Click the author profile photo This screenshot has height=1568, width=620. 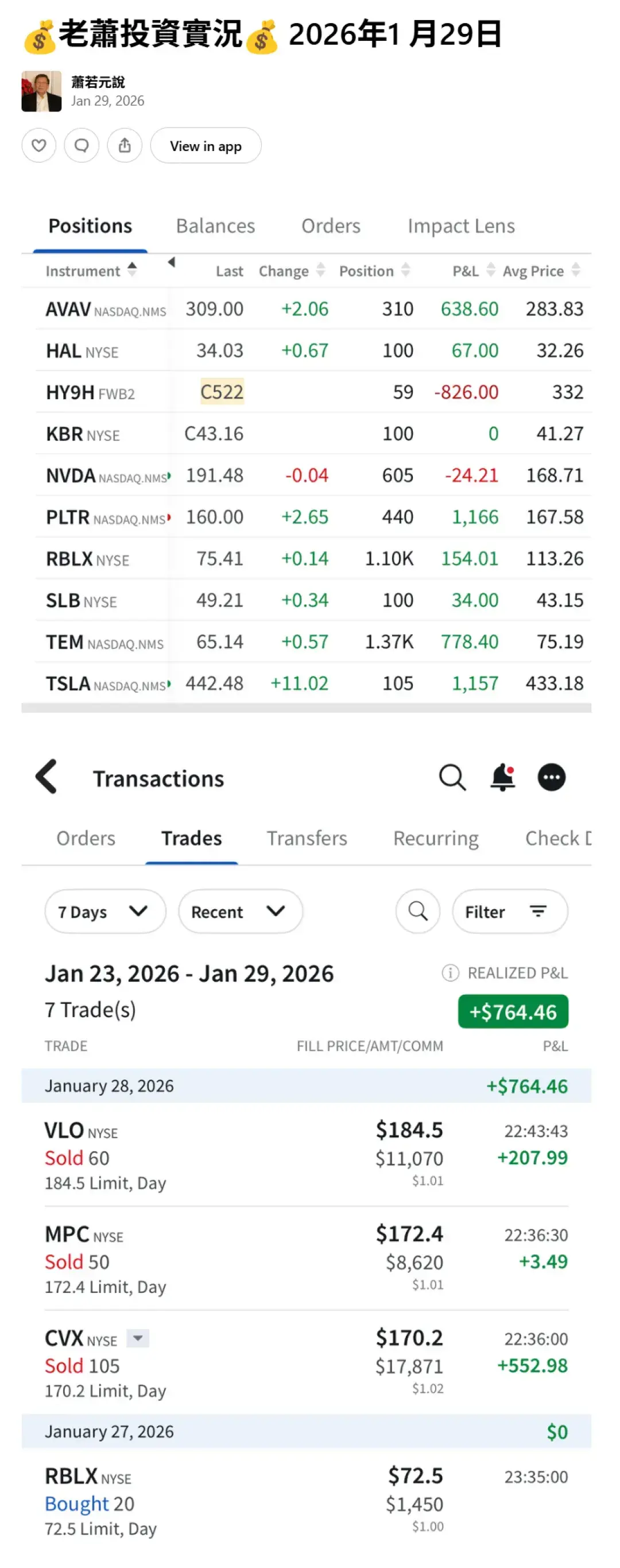41,91
